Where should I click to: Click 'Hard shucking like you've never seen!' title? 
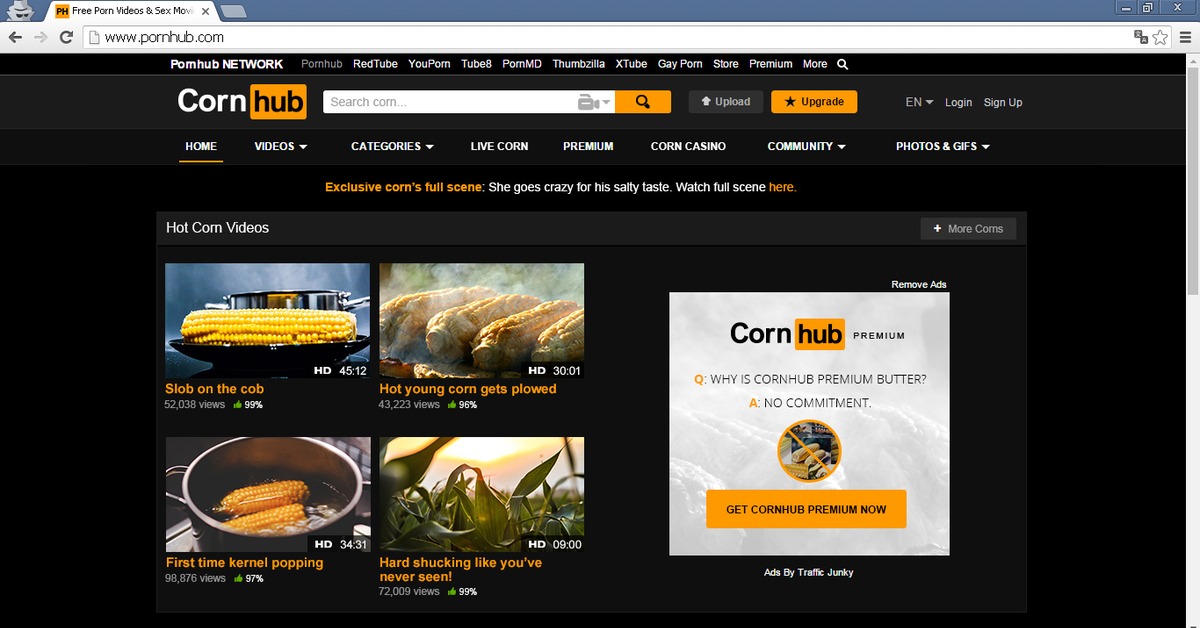pos(461,570)
